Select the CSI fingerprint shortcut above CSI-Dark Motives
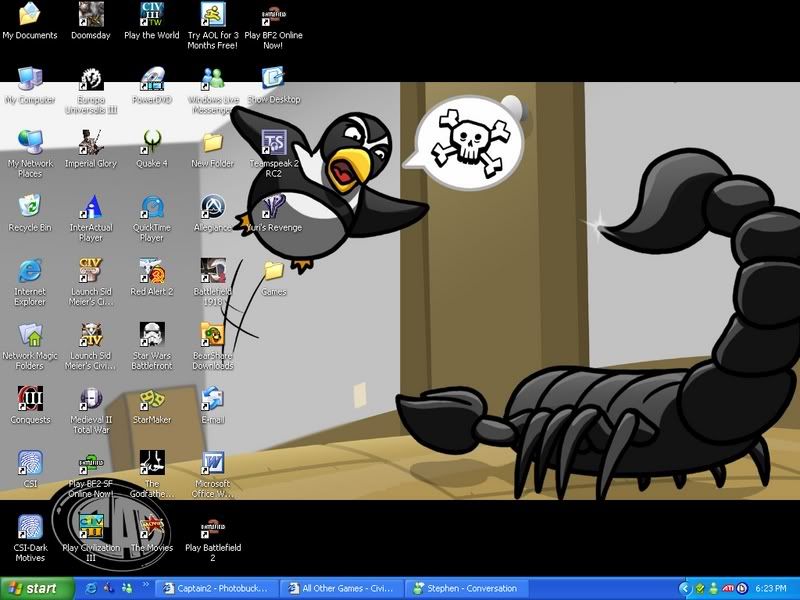The height and width of the screenshot is (600, 800). pos(30,469)
